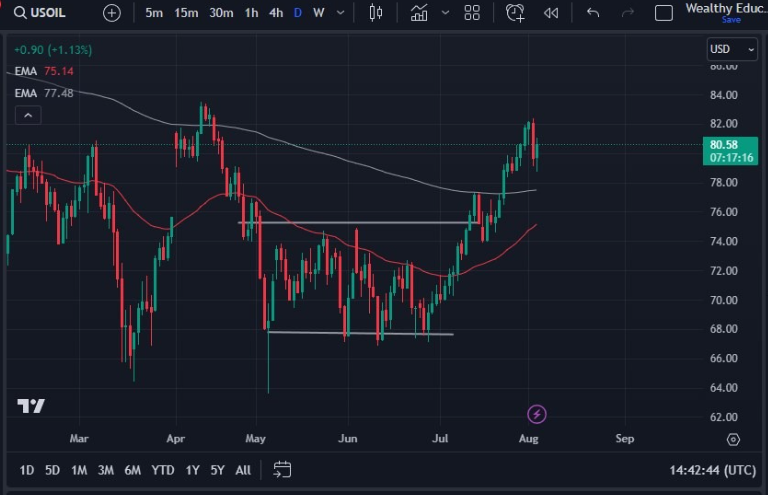Click the add symbol plus icon

[112, 13]
